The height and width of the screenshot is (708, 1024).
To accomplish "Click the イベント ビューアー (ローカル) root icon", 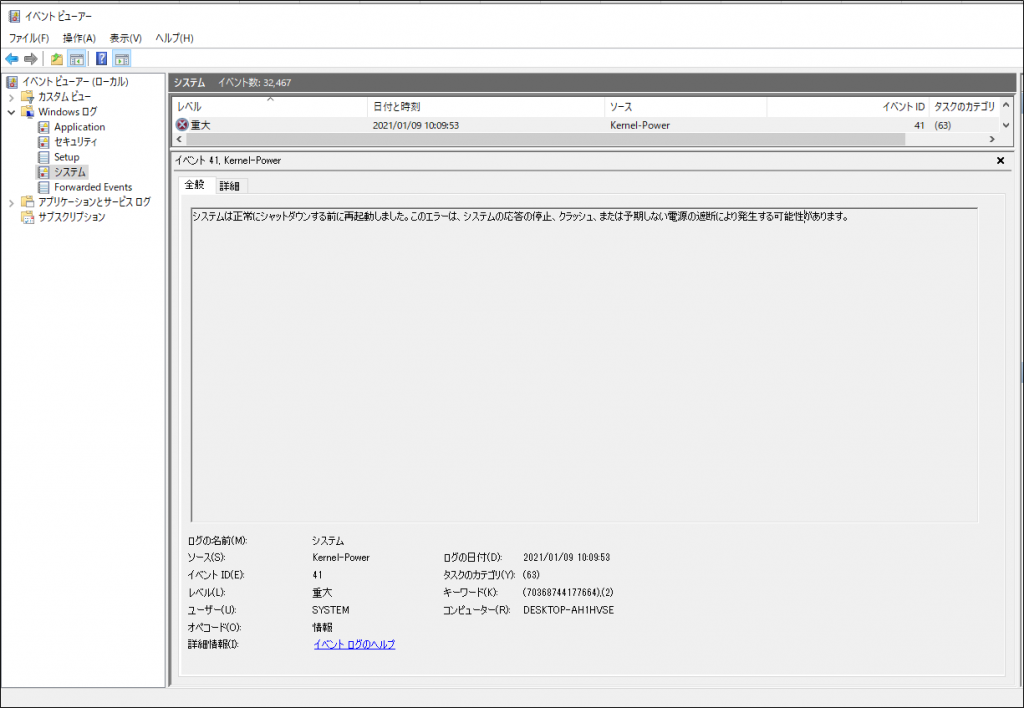I will pos(12,82).
